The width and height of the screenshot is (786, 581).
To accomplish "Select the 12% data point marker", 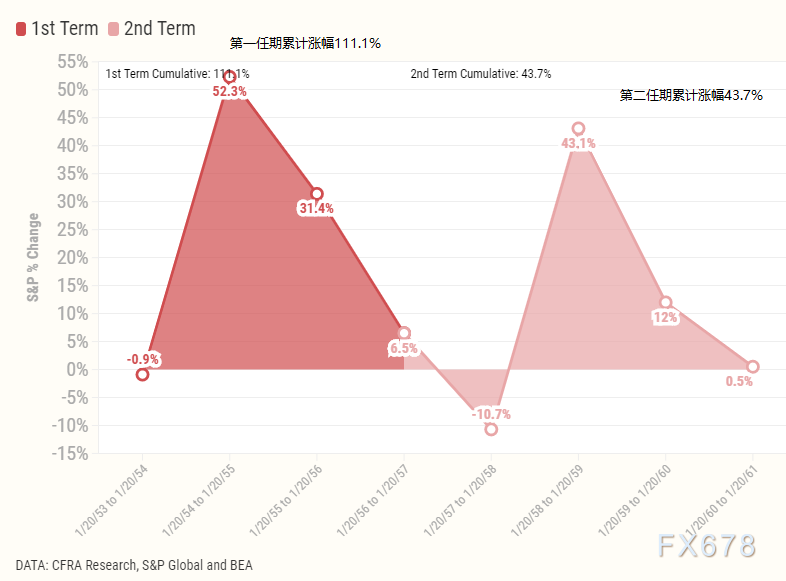I will [665, 302].
